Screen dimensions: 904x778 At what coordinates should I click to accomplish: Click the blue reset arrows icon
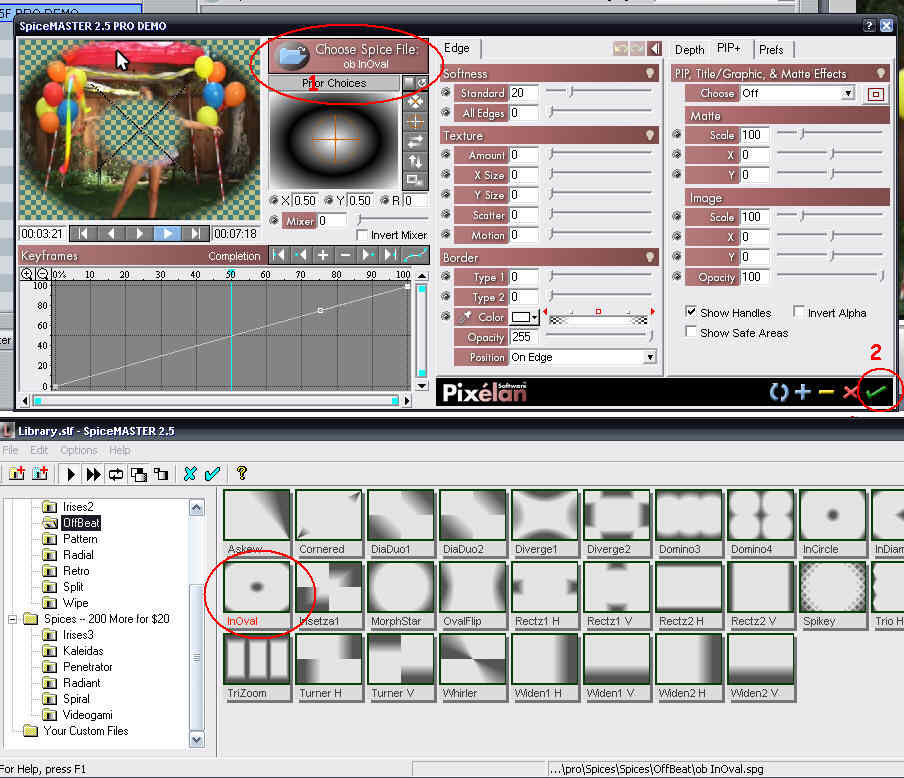pos(778,392)
